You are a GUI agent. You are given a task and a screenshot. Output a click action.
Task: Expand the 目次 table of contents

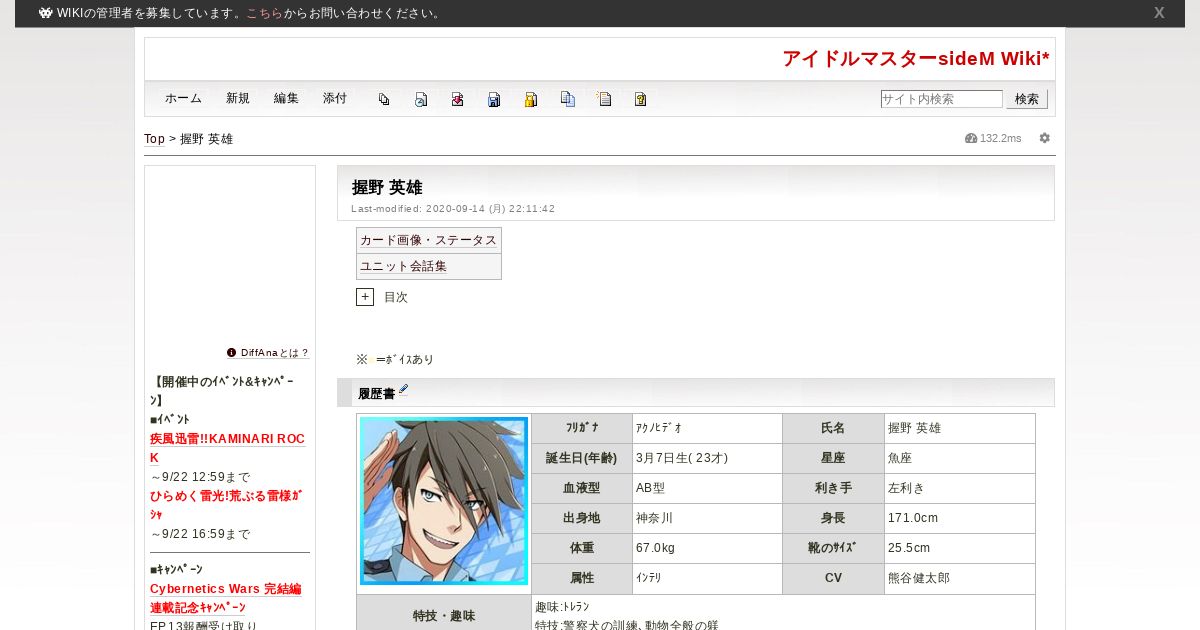point(365,297)
